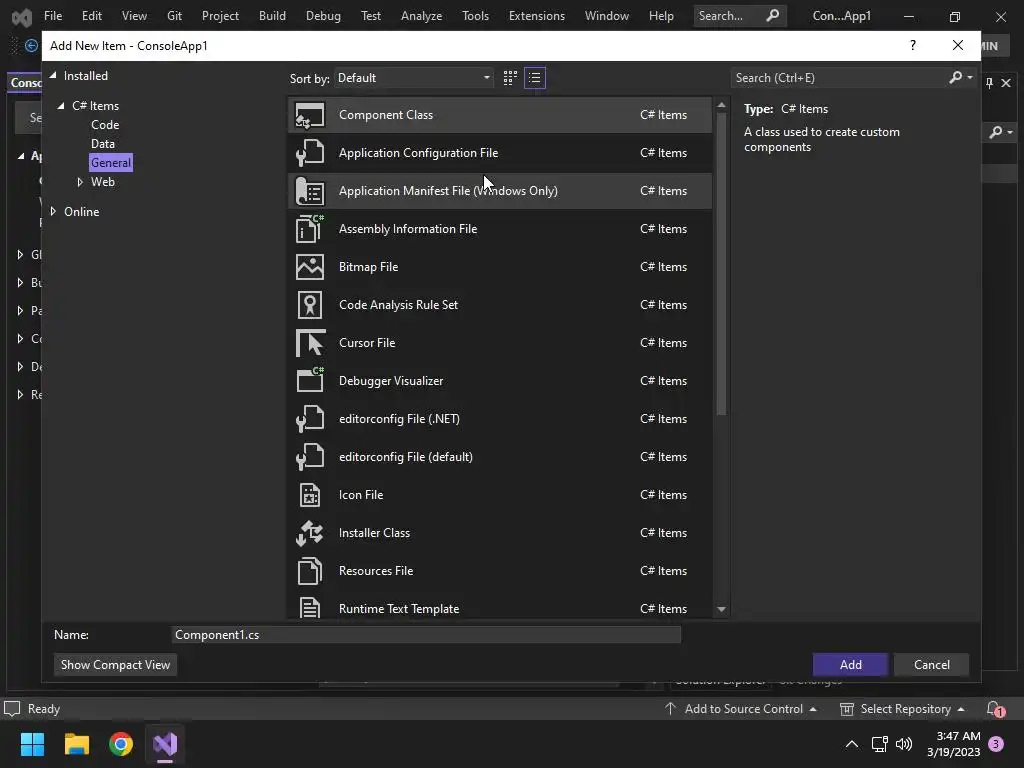Open the Edit menu

pyautogui.click(x=91, y=16)
